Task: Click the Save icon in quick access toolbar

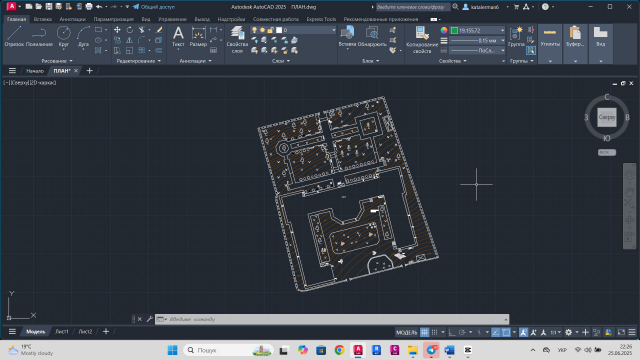Action: point(49,7)
